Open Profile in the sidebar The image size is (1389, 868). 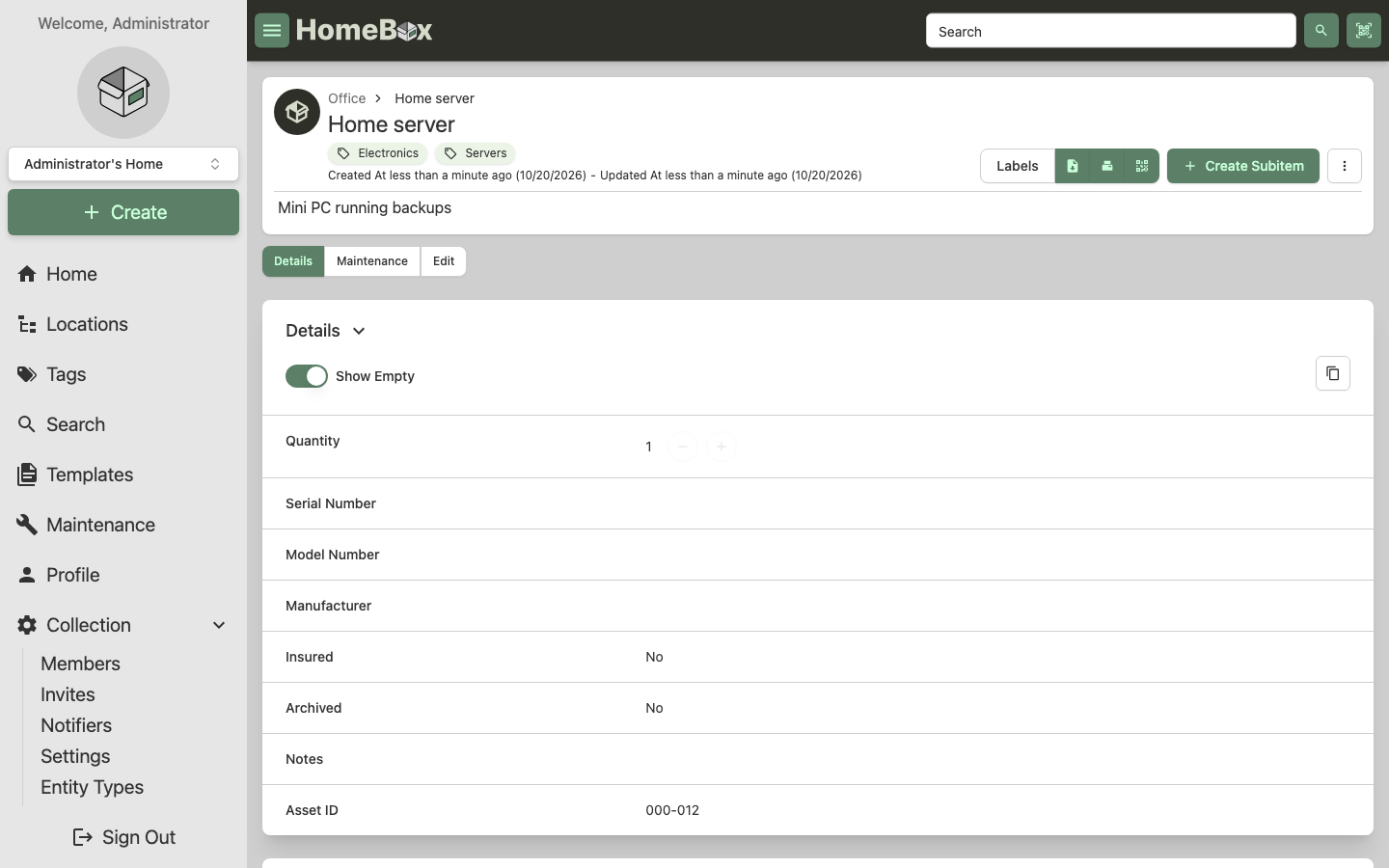pyautogui.click(x=123, y=575)
